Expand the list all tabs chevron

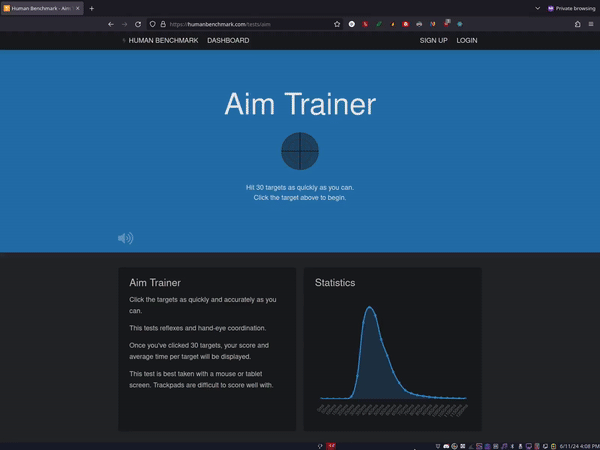click(x=537, y=8)
